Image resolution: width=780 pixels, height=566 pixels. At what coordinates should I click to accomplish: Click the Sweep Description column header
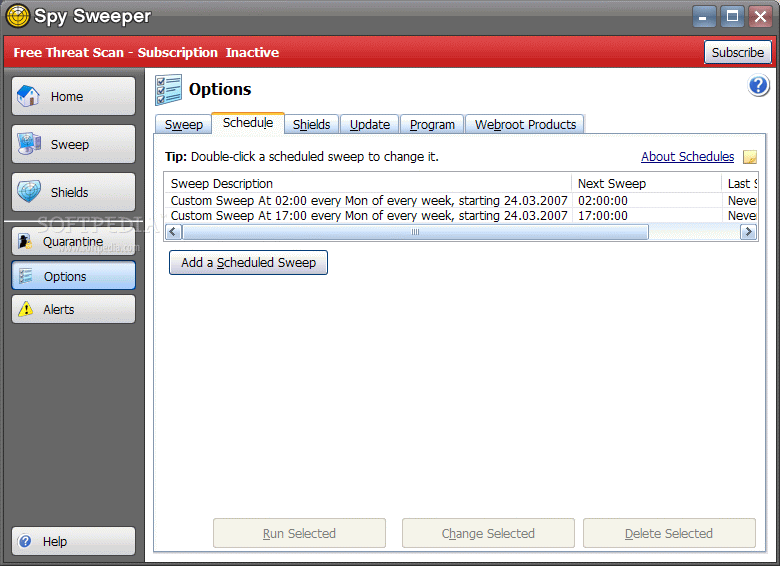pyautogui.click(x=368, y=184)
